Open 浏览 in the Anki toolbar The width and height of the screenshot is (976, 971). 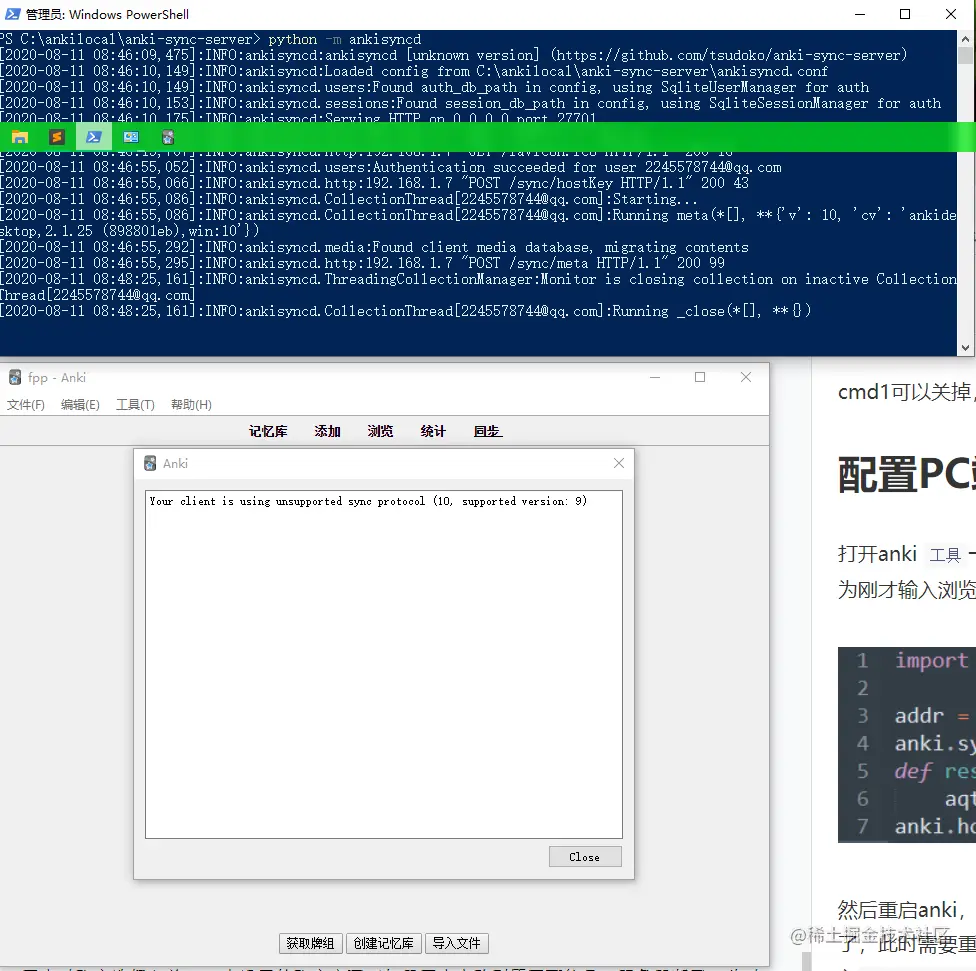(x=380, y=431)
